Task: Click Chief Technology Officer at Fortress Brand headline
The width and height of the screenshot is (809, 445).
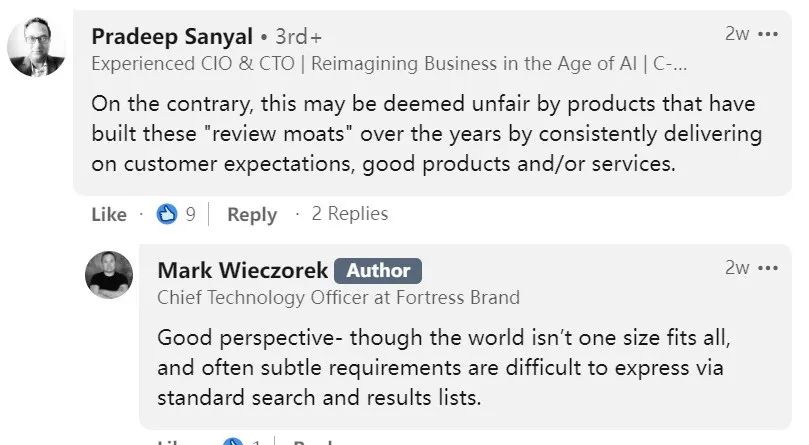Action: tap(338, 297)
